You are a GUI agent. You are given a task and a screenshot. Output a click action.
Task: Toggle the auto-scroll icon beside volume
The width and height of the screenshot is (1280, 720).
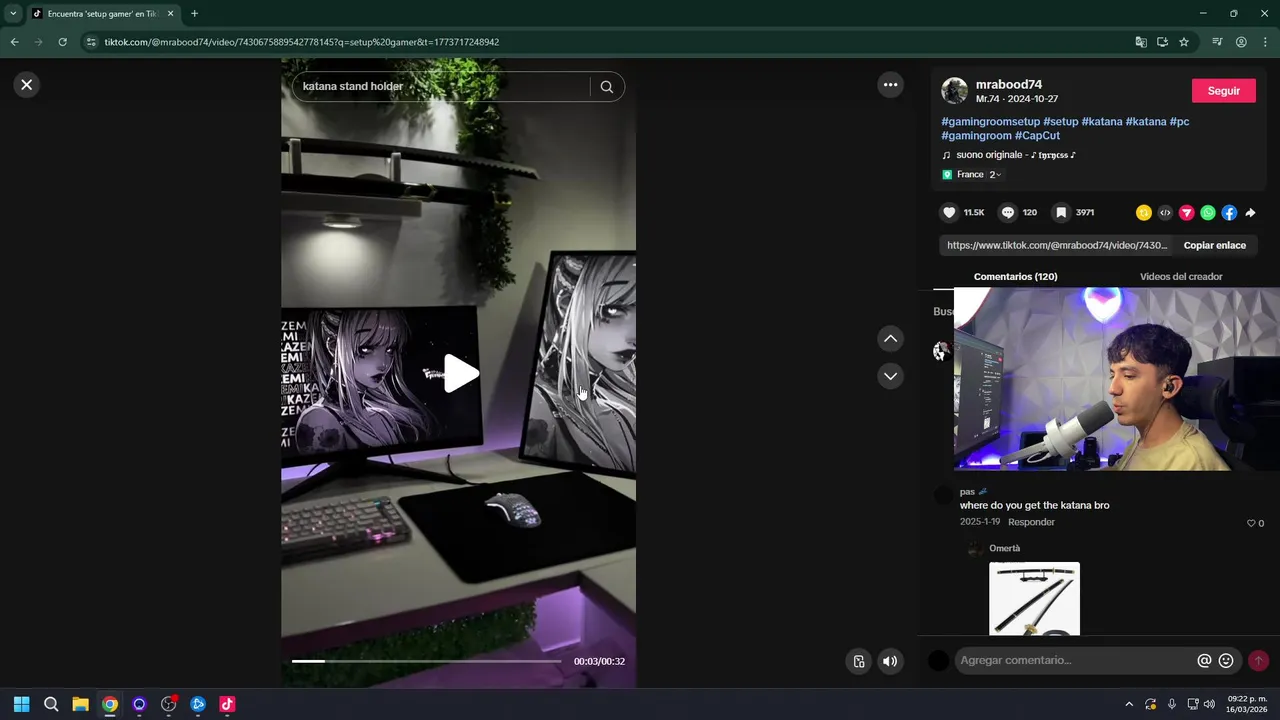(x=859, y=661)
